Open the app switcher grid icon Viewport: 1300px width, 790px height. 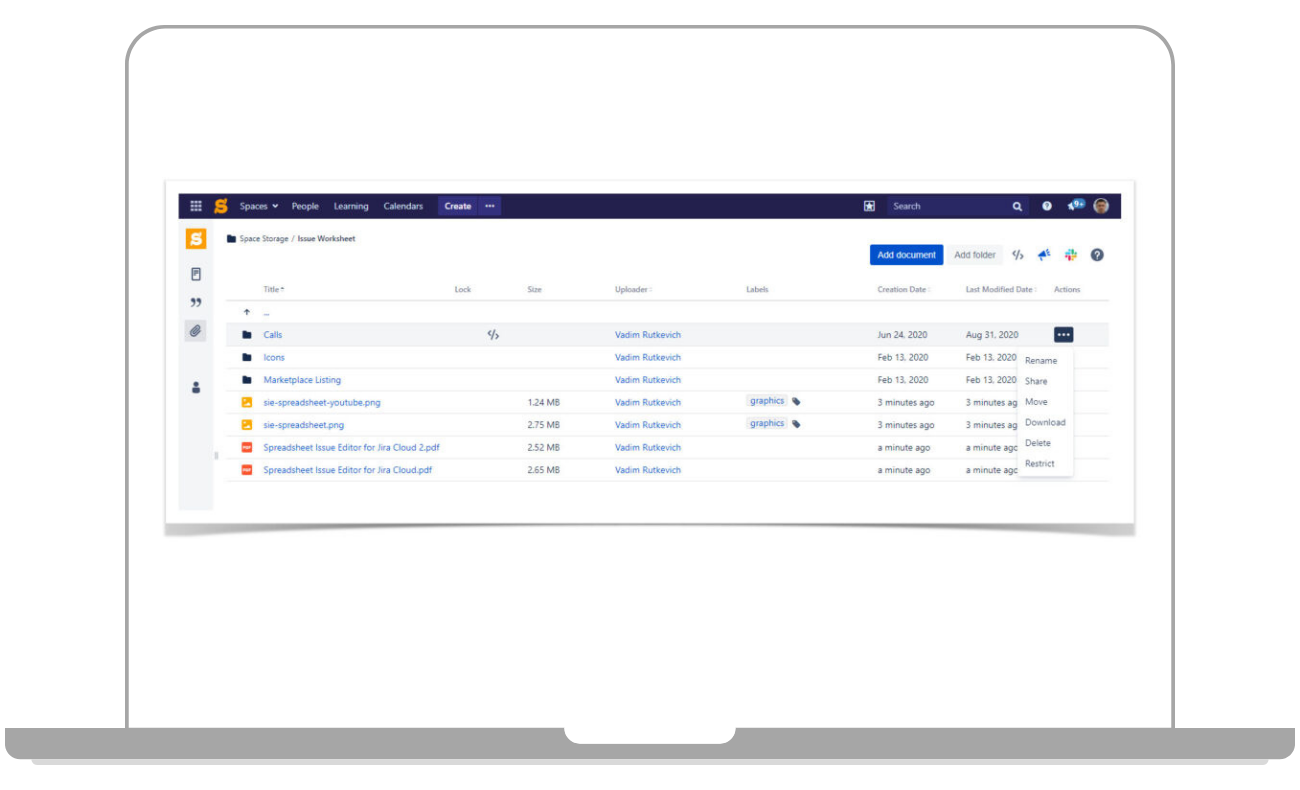[196, 205]
